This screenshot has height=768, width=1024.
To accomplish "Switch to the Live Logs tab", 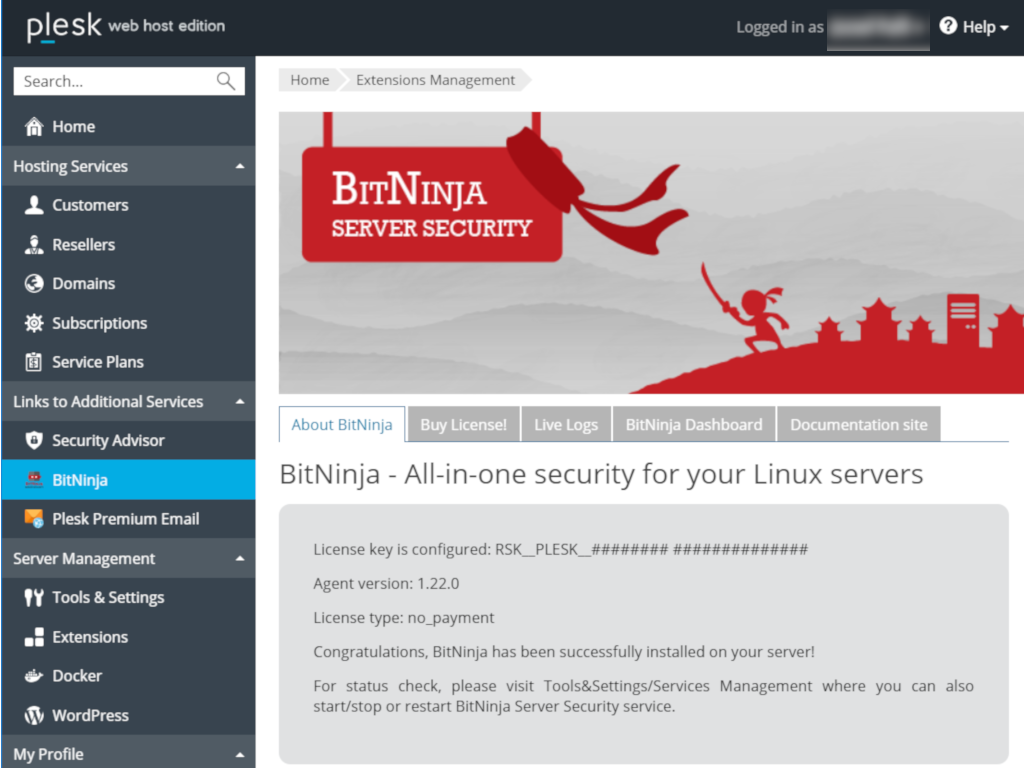I will pyautogui.click(x=565, y=425).
